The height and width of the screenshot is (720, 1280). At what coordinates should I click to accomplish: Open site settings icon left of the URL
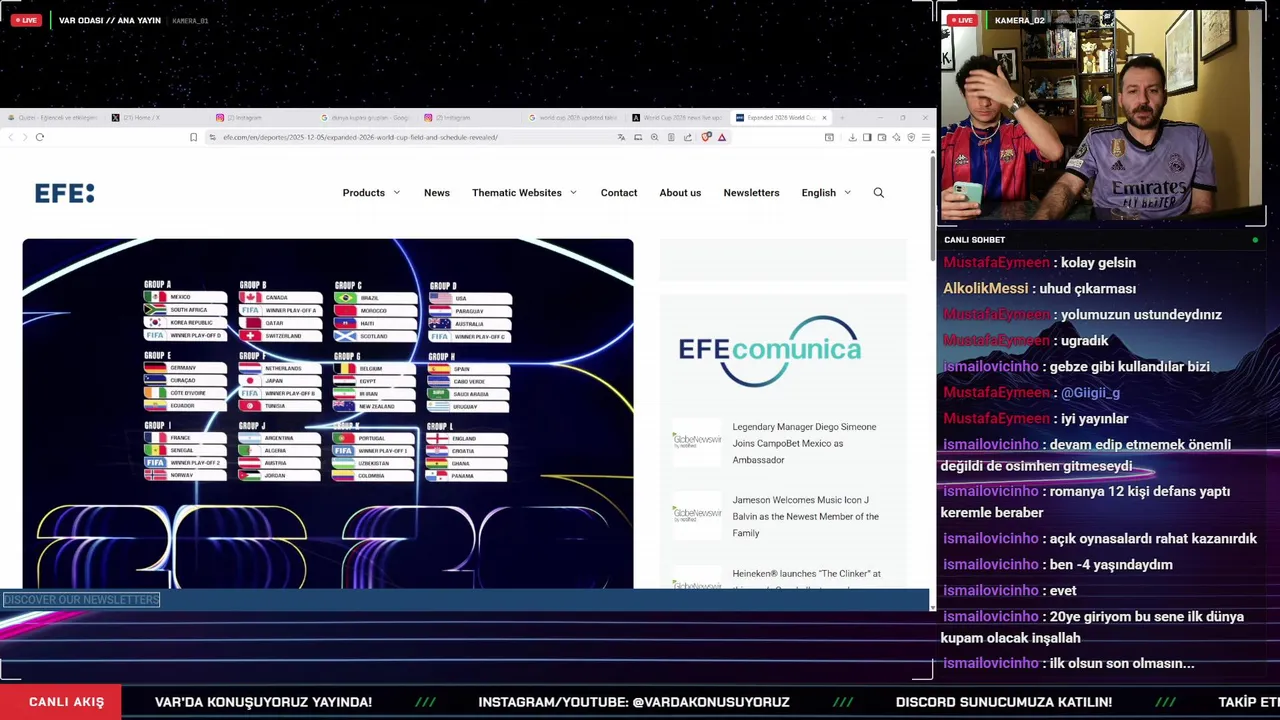212,137
